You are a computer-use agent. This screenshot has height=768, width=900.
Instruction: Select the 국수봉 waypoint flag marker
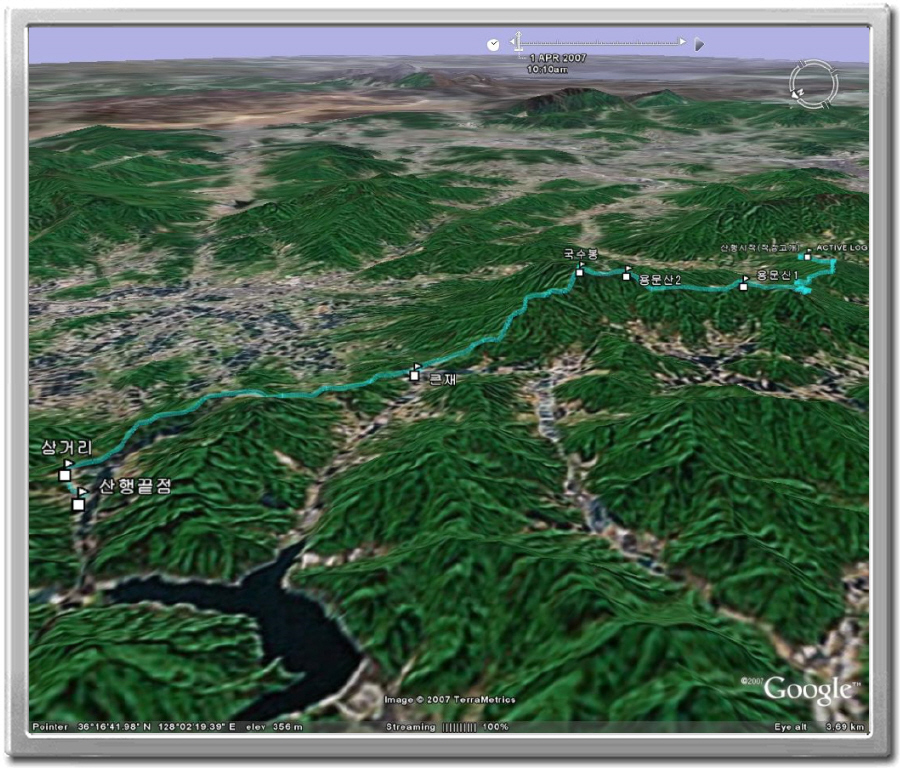[580, 269]
